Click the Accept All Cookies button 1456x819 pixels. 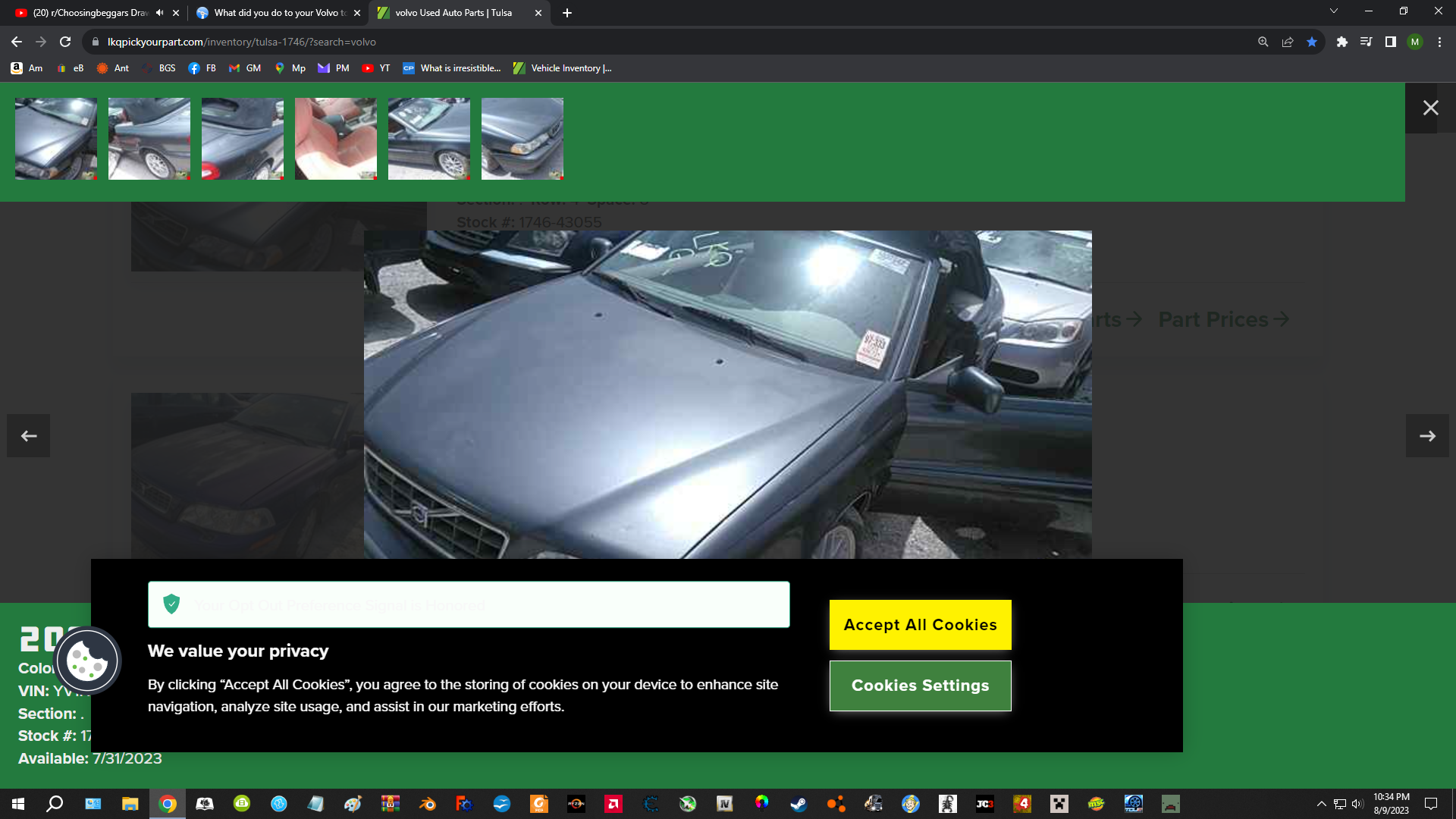pyautogui.click(x=920, y=624)
